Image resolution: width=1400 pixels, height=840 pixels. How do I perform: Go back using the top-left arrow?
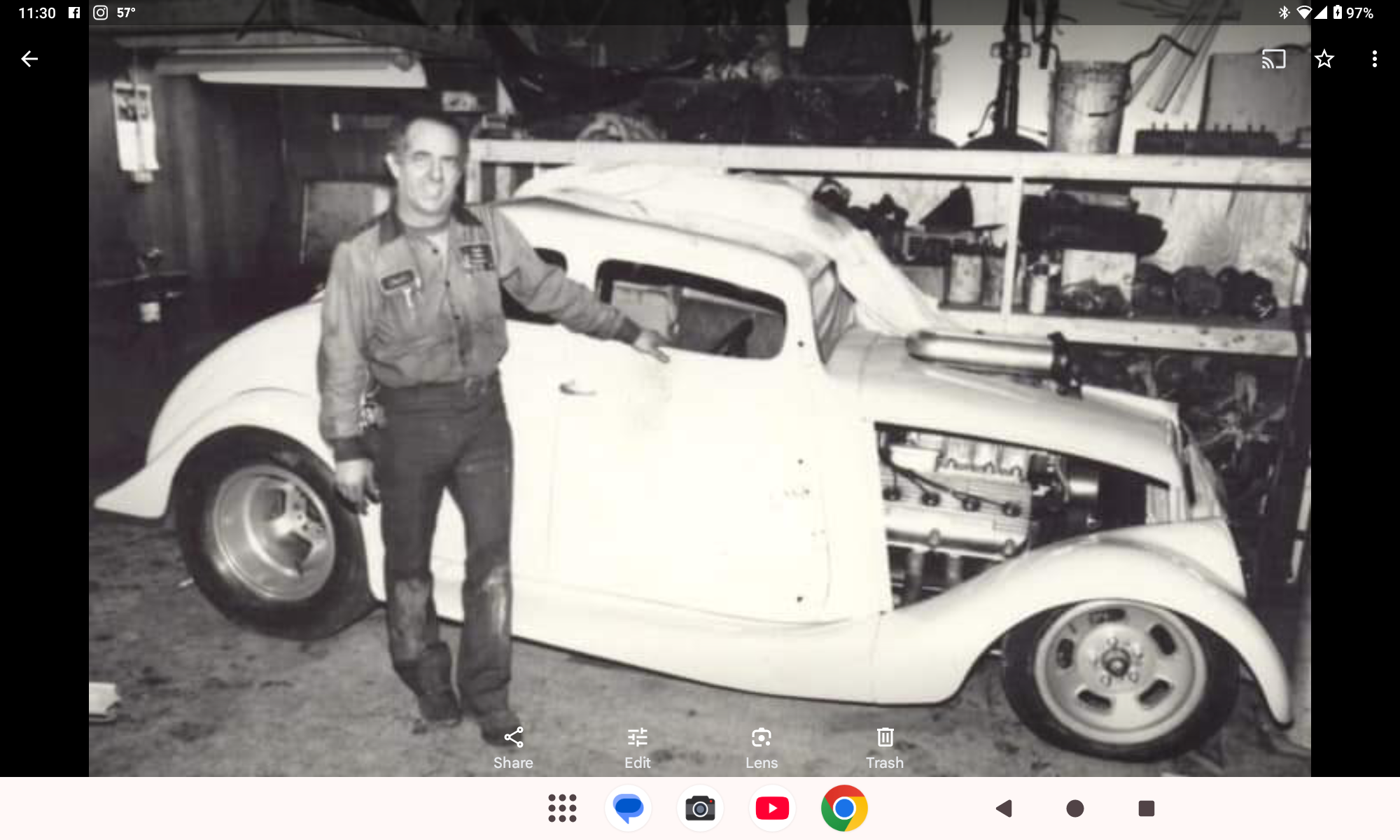click(29, 59)
